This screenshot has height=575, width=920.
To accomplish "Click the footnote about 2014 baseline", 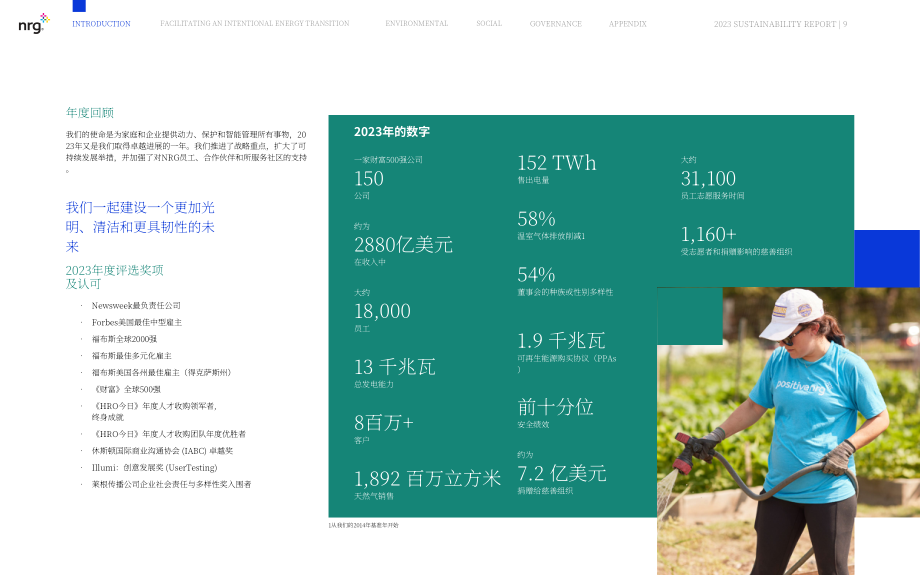I will coord(363,525).
